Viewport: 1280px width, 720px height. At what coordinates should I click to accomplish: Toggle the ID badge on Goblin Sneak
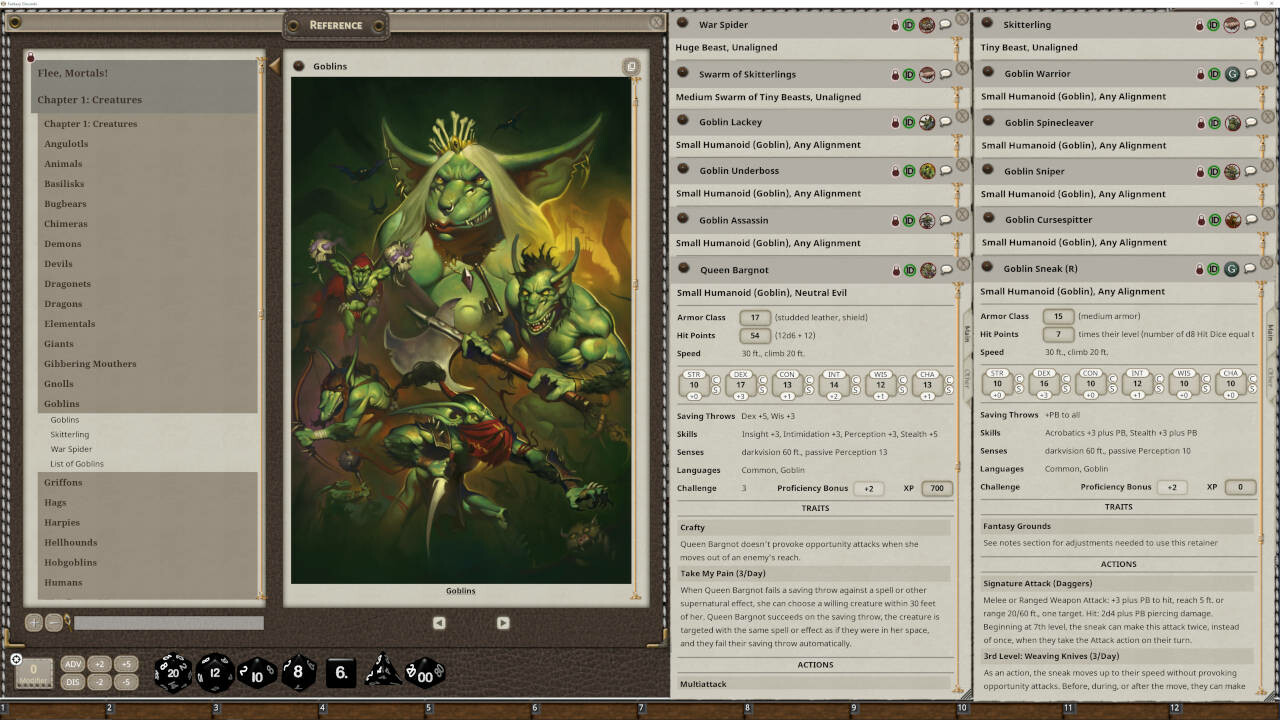click(x=1212, y=268)
